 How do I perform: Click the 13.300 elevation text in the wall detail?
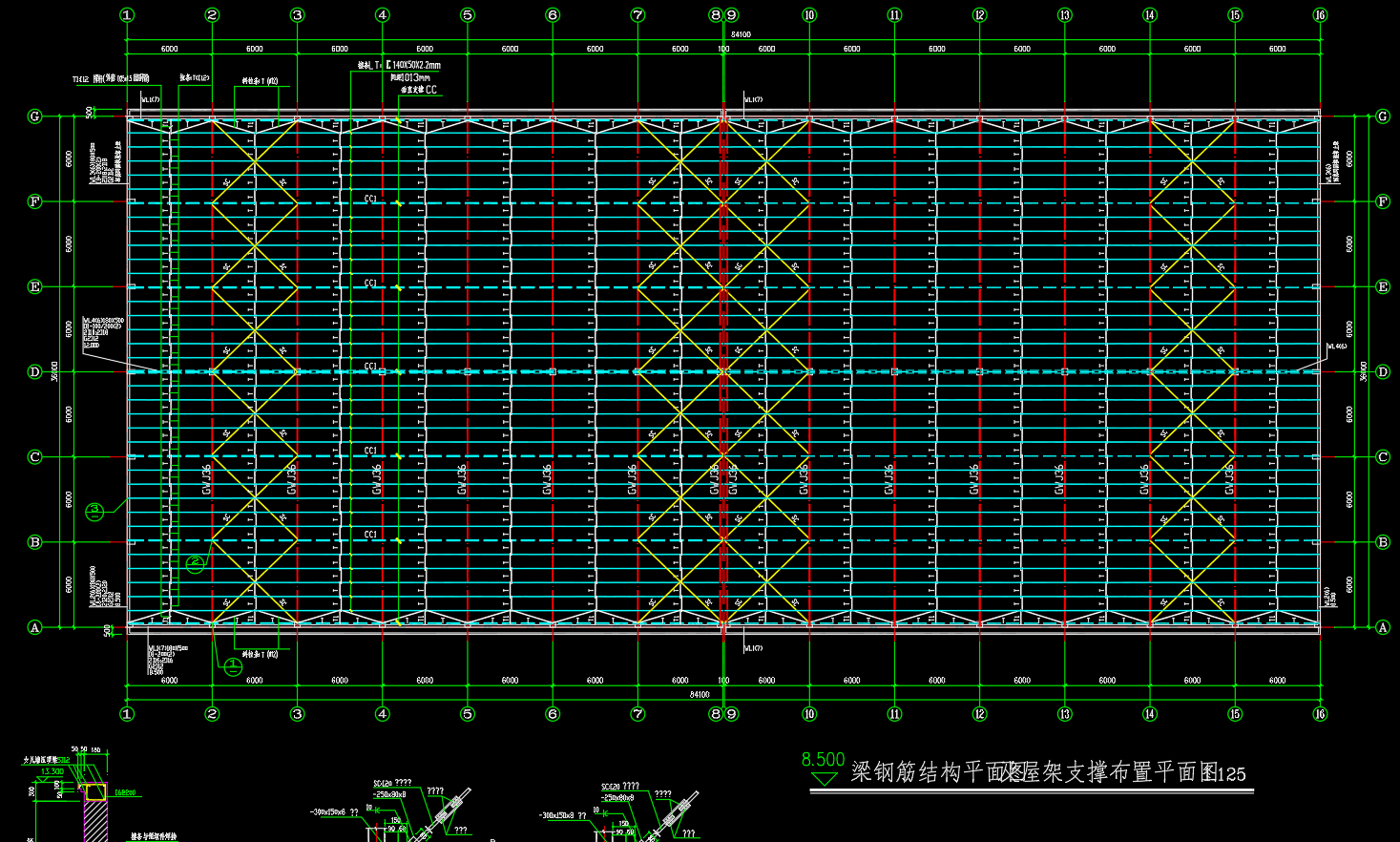pos(52,771)
